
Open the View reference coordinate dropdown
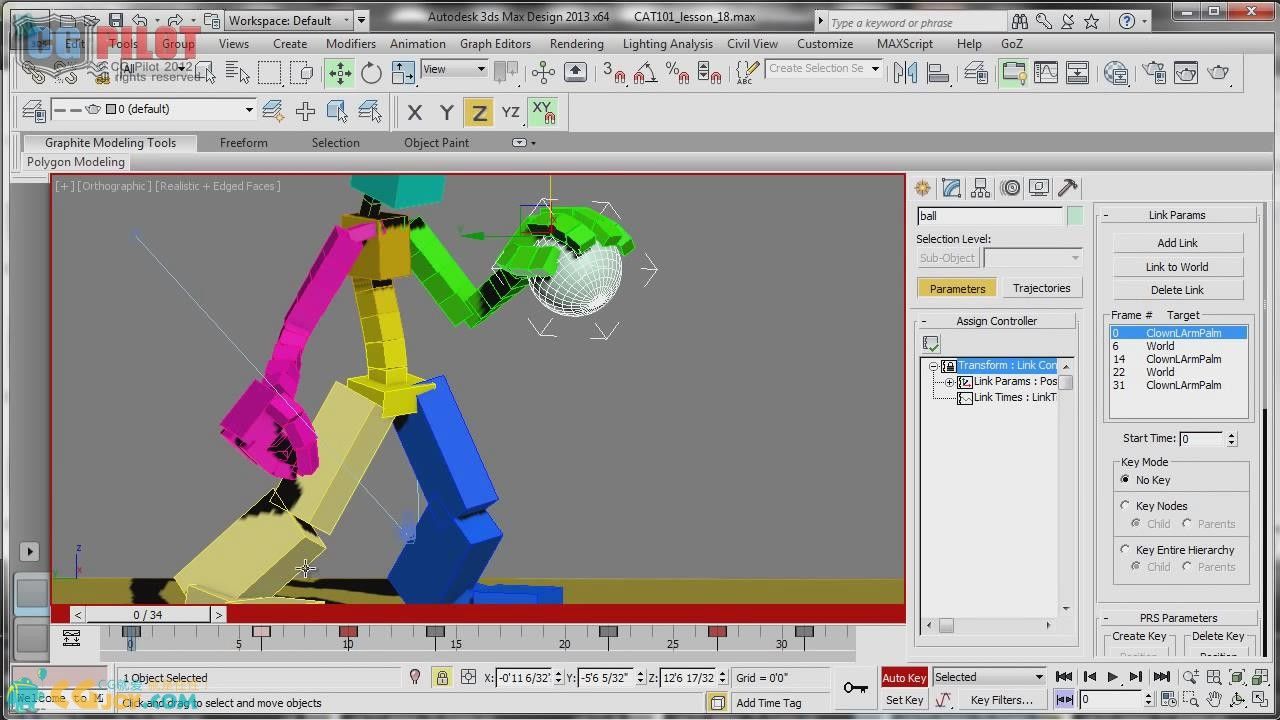(454, 69)
